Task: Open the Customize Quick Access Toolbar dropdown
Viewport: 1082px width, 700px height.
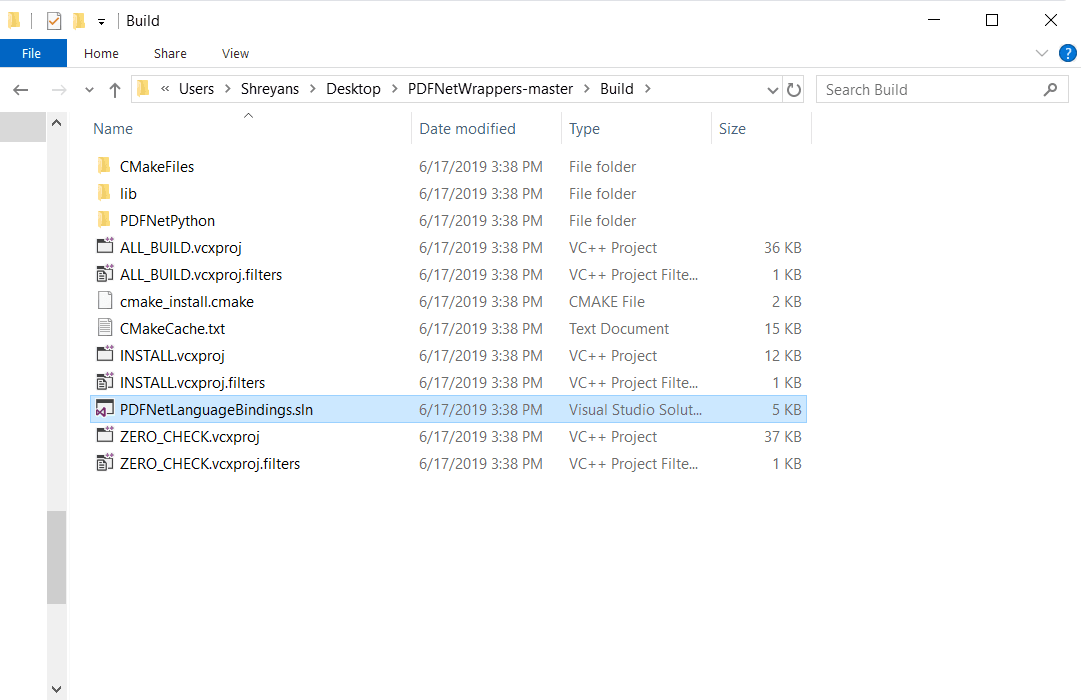Action: point(101,22)
